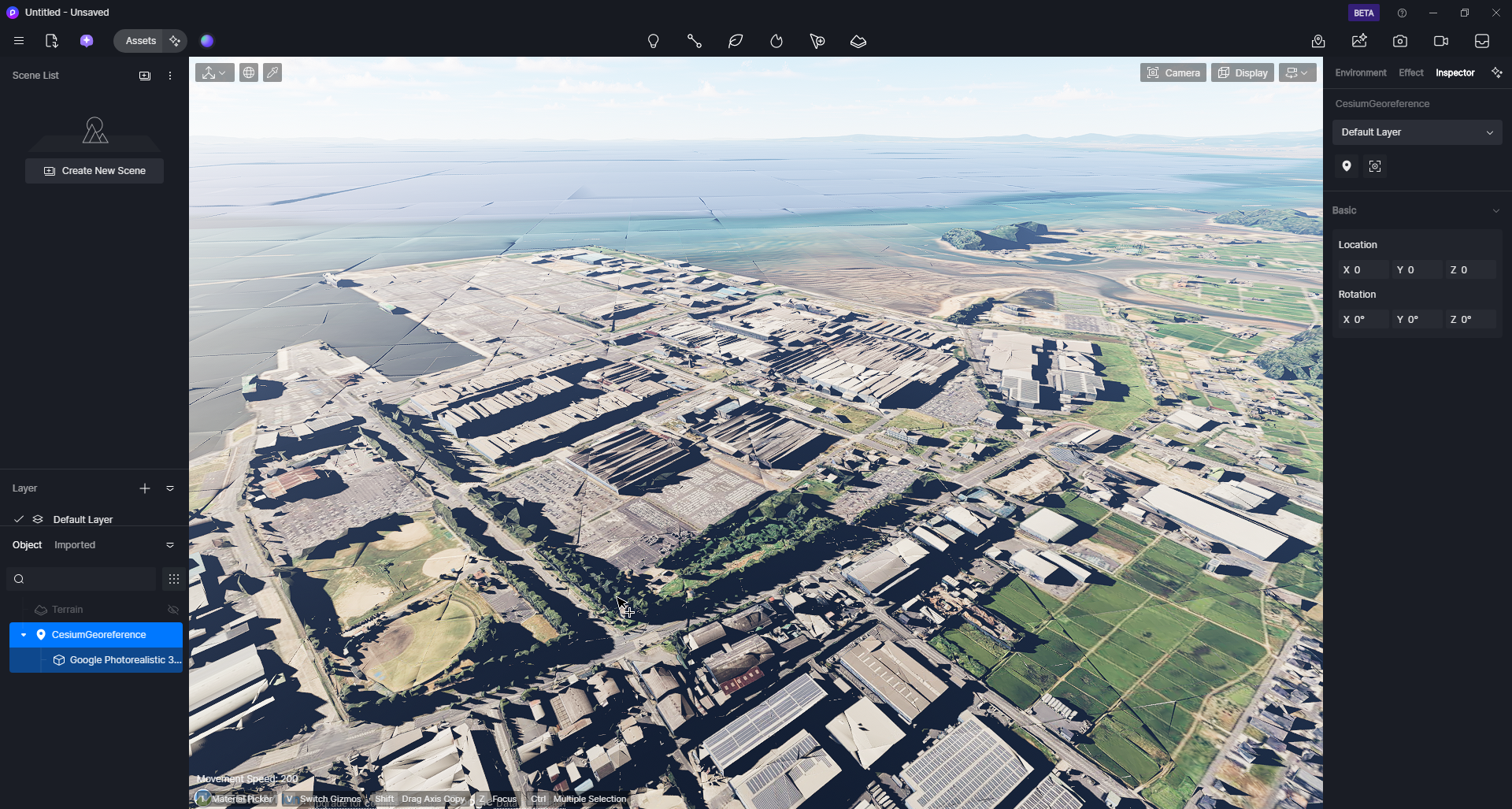Click the purple sphere icon beside Assets

207,41
